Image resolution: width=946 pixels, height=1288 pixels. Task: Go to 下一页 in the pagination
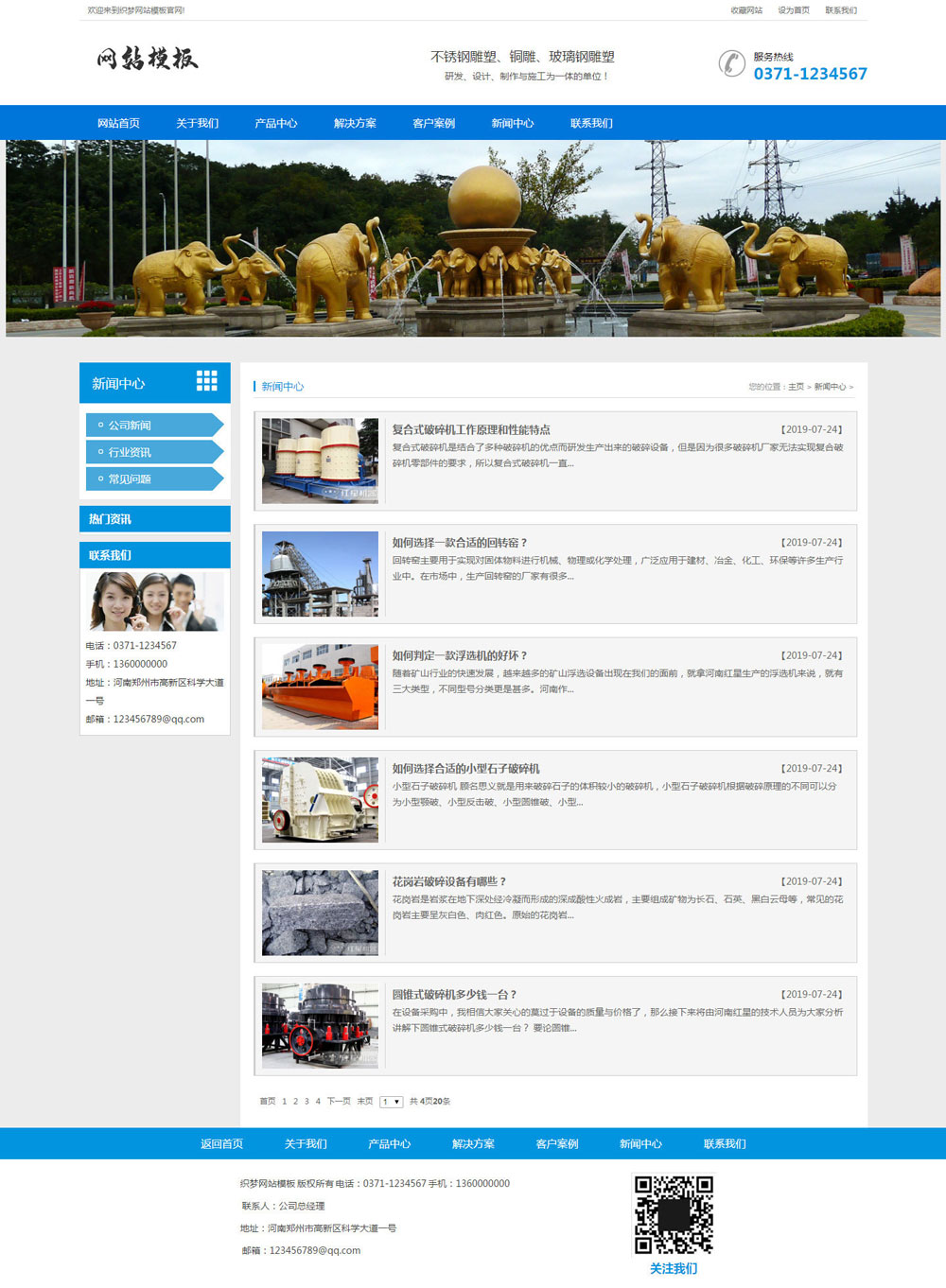click(339, 1102)
